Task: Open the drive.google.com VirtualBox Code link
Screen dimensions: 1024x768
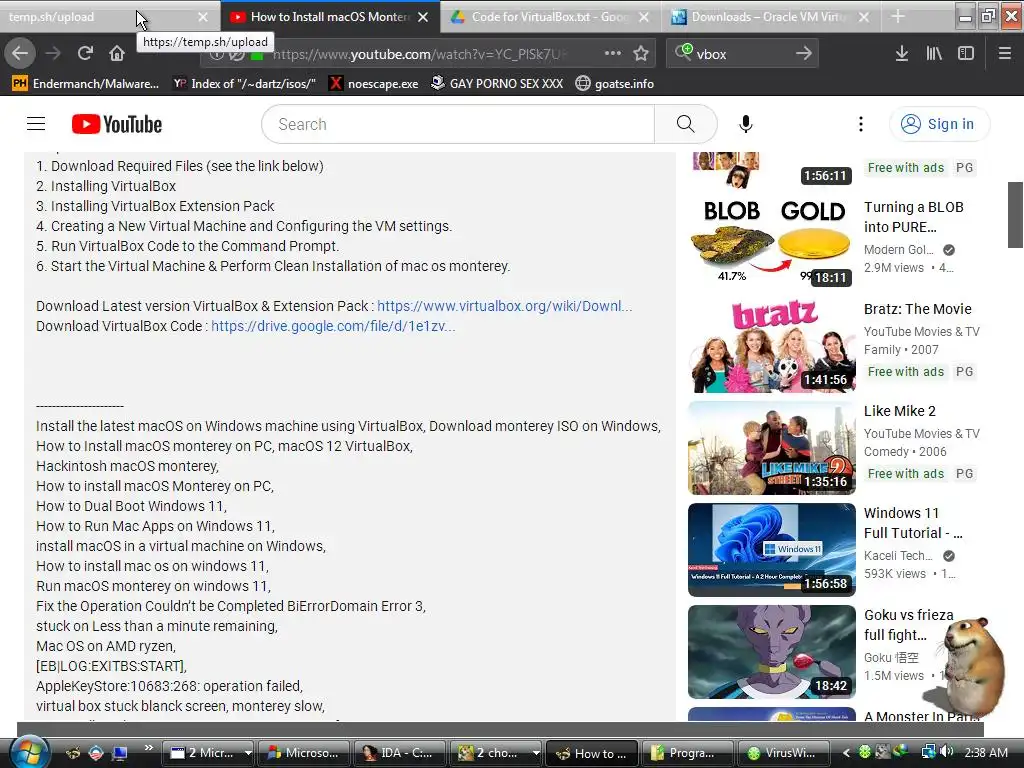Action: coord(333,326)
